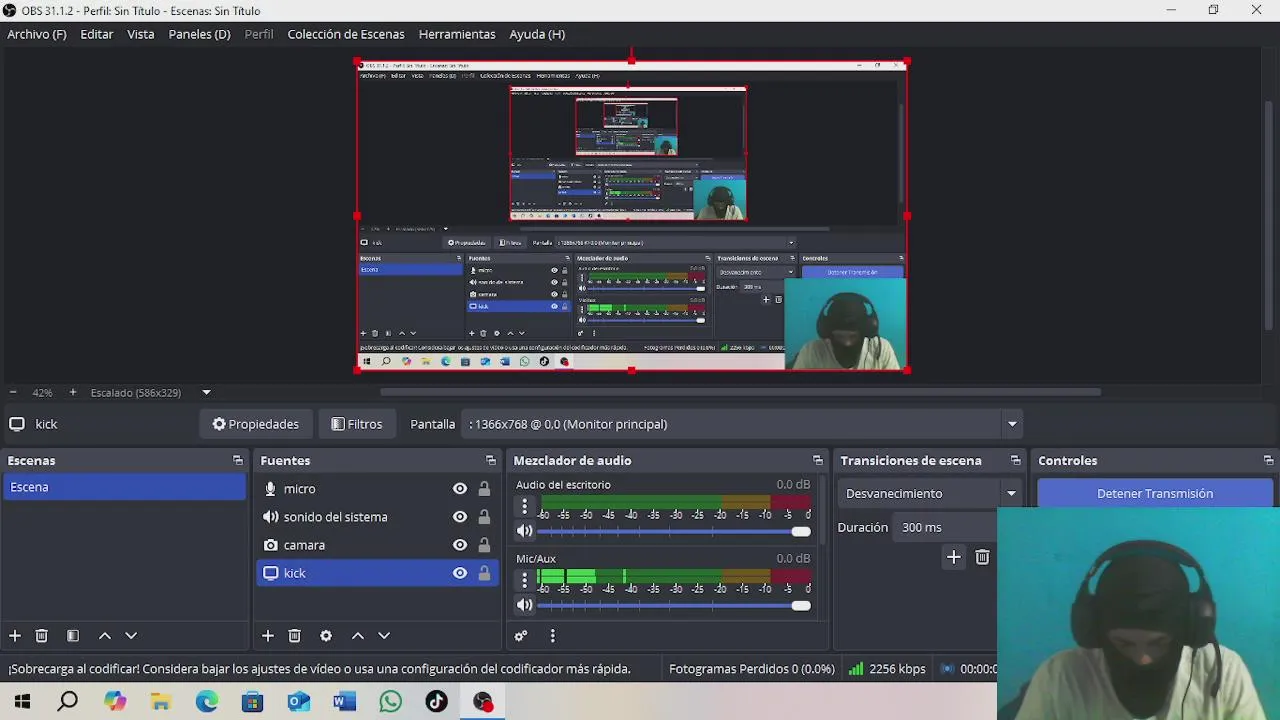Select the micro source row

(x=376, y=489)
